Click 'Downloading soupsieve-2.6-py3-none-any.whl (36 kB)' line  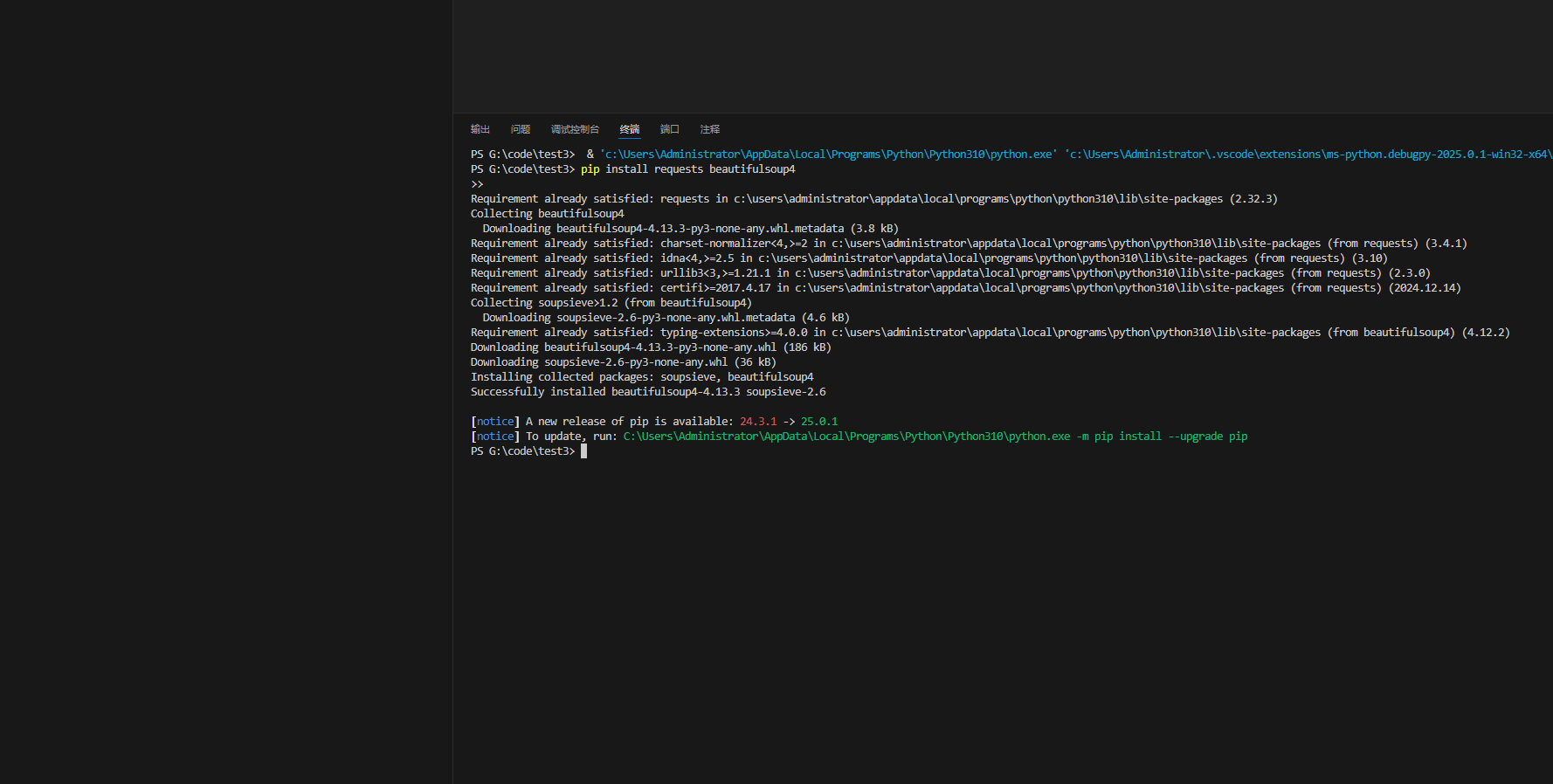[x=624, y=362]
